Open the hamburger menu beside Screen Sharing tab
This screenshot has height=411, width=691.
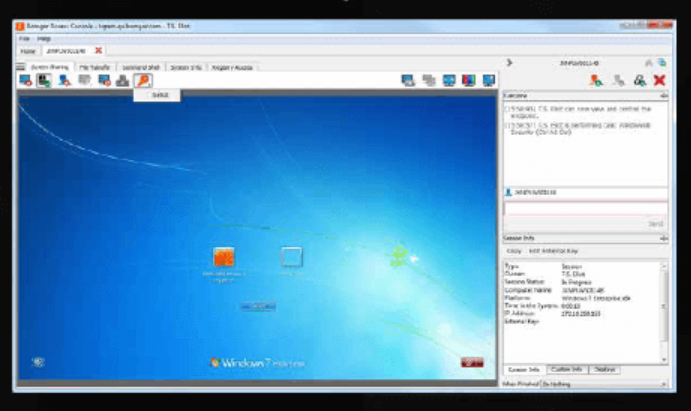[x=21, y=67]
